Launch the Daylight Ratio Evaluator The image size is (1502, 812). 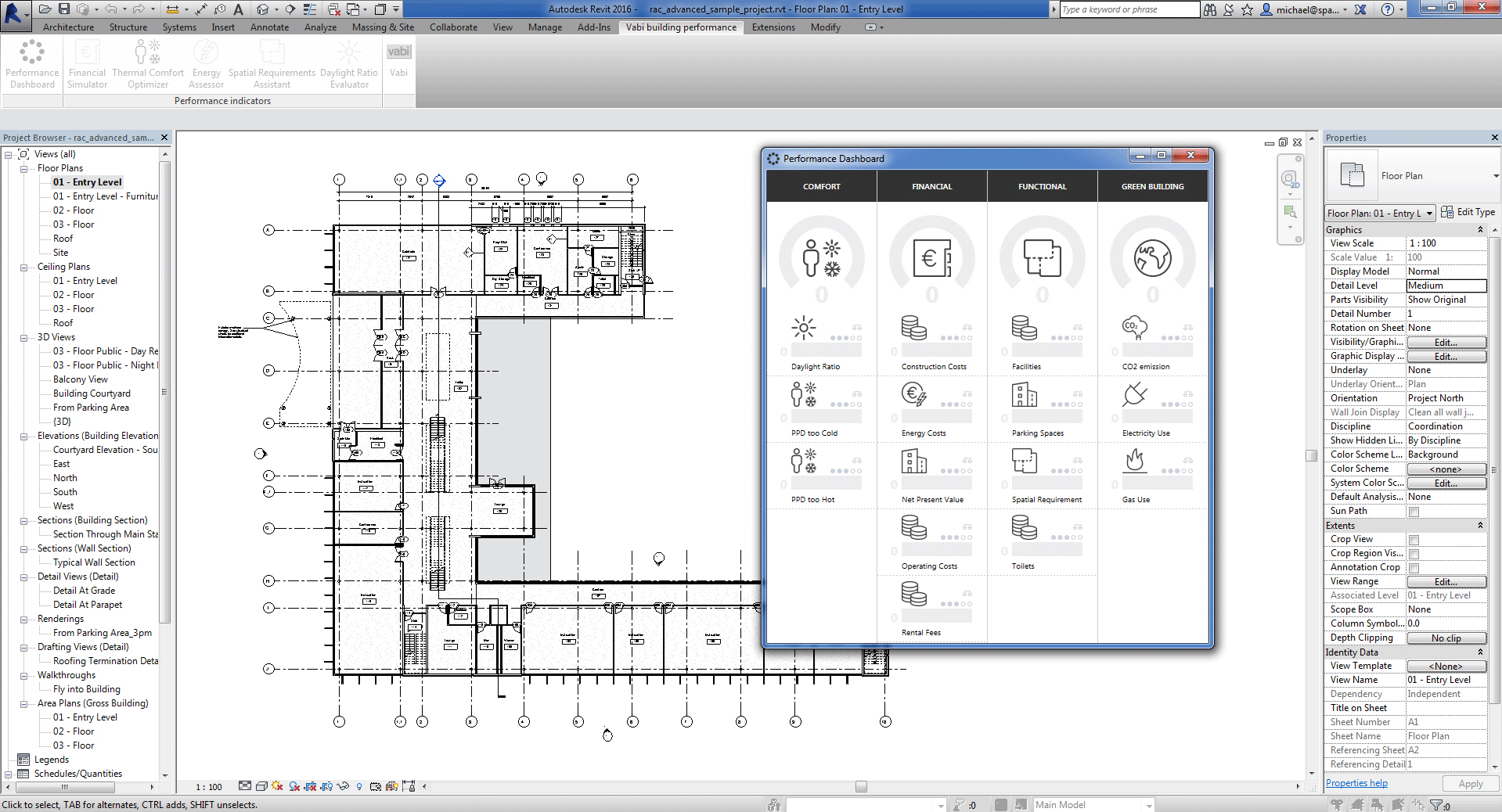(x=349, y=64)
